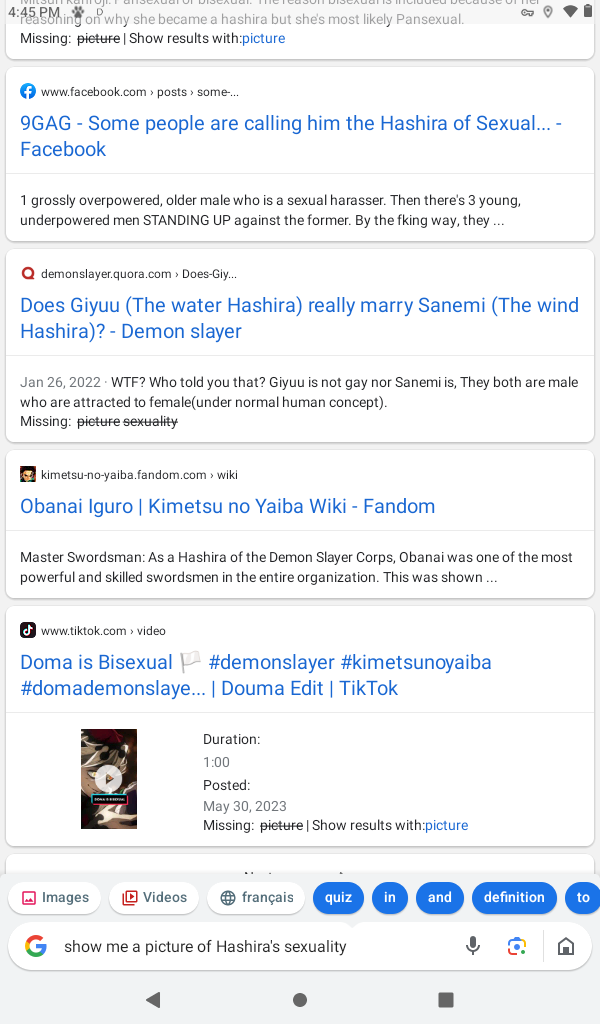Open Google Lens camera search
This screenshot has width=600, height=1024.
click(516, 946)
